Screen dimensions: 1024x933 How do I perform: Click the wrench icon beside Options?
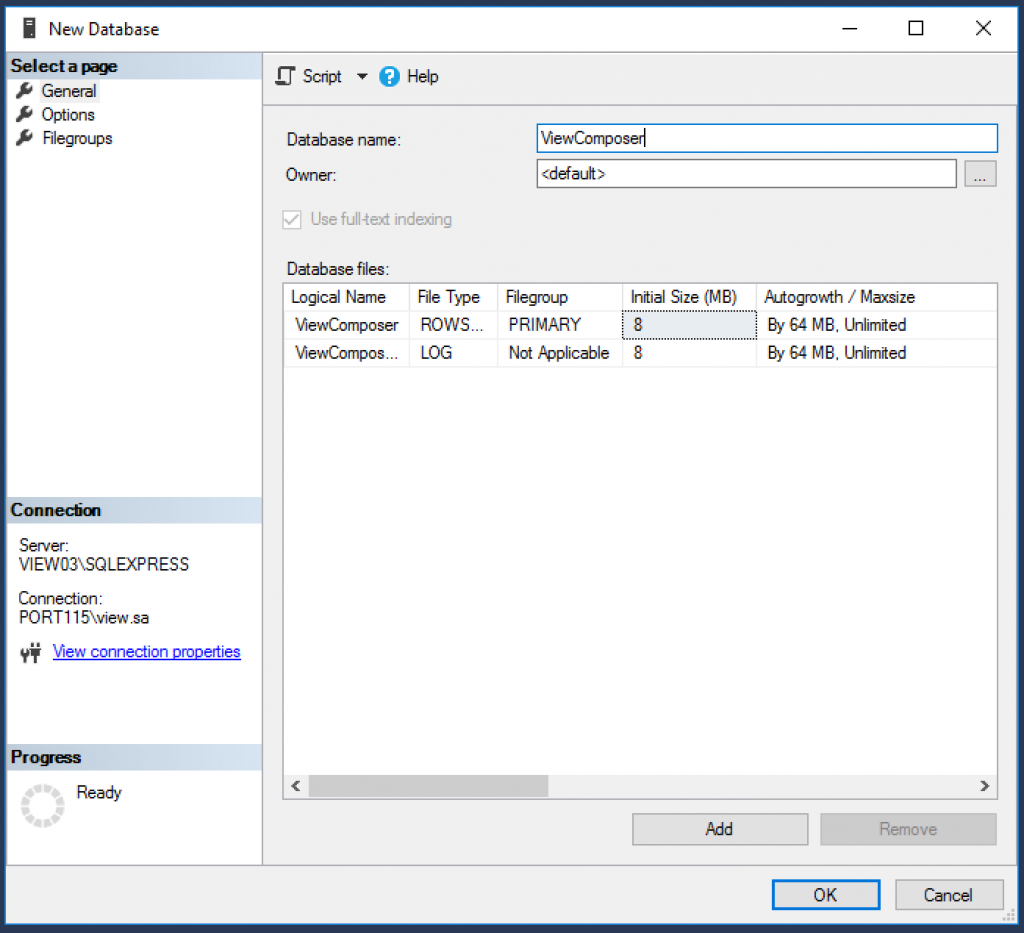point(25,115)
